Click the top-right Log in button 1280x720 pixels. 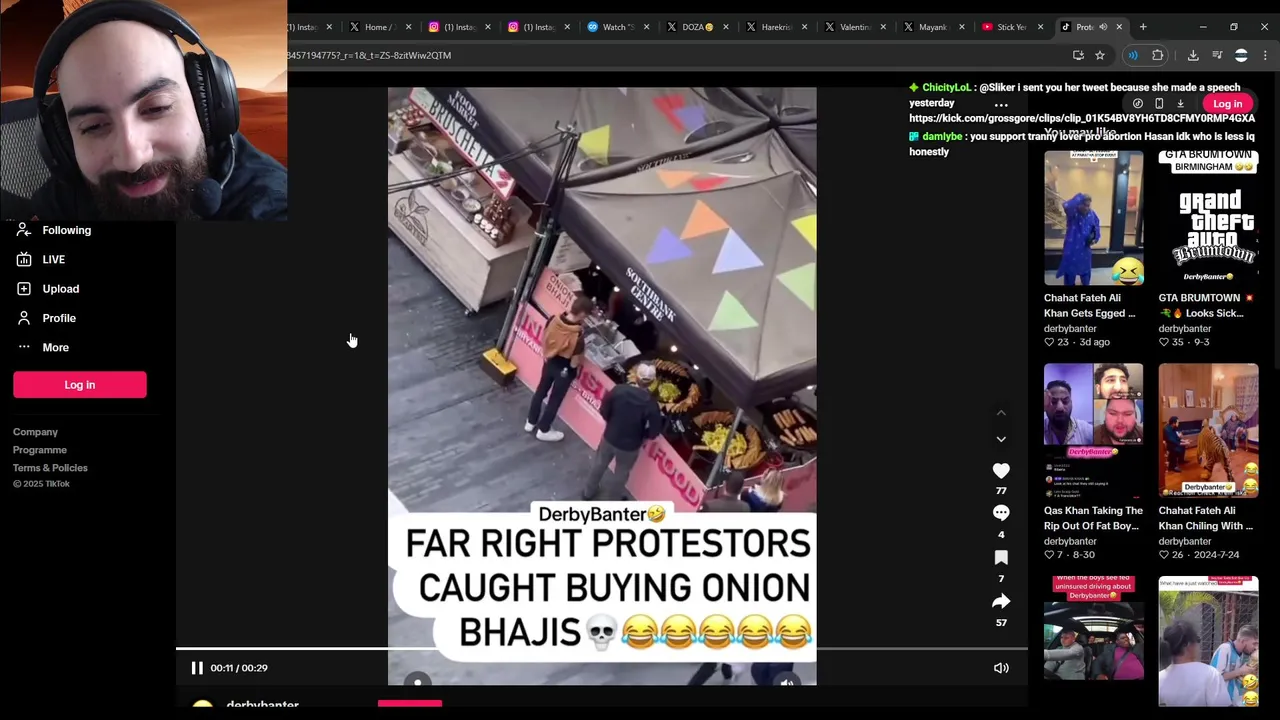(x=1227, y=104)
